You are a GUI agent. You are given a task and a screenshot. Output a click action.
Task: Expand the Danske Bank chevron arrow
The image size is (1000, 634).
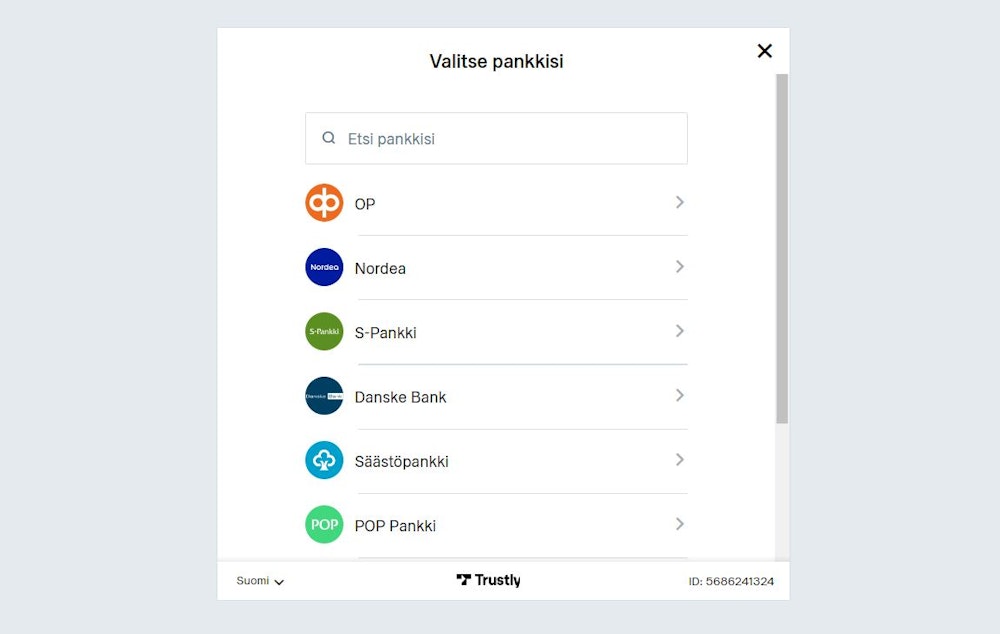pos(680,395)
